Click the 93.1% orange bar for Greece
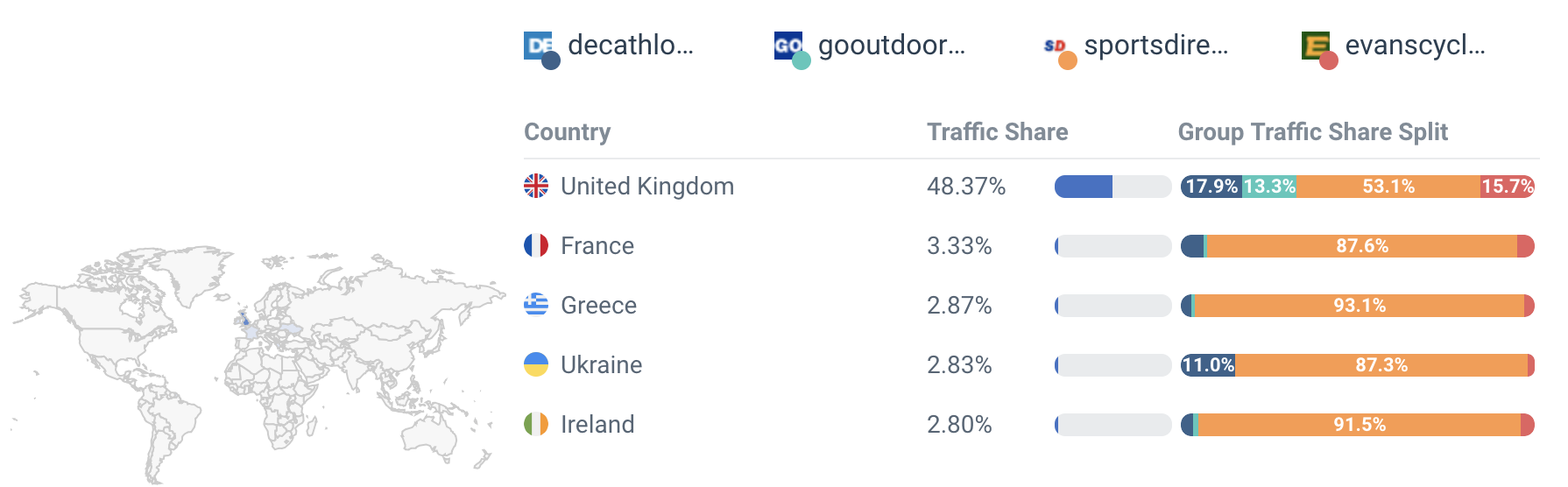 (1360, 306)
